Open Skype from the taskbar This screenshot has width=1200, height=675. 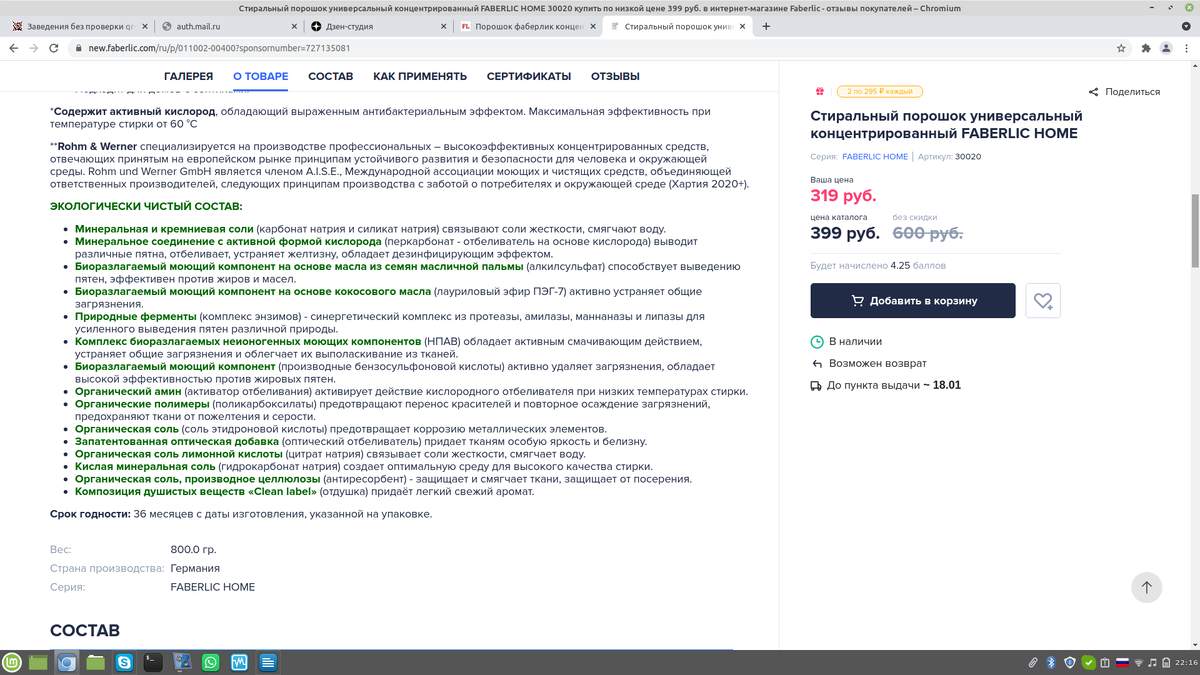124,662
